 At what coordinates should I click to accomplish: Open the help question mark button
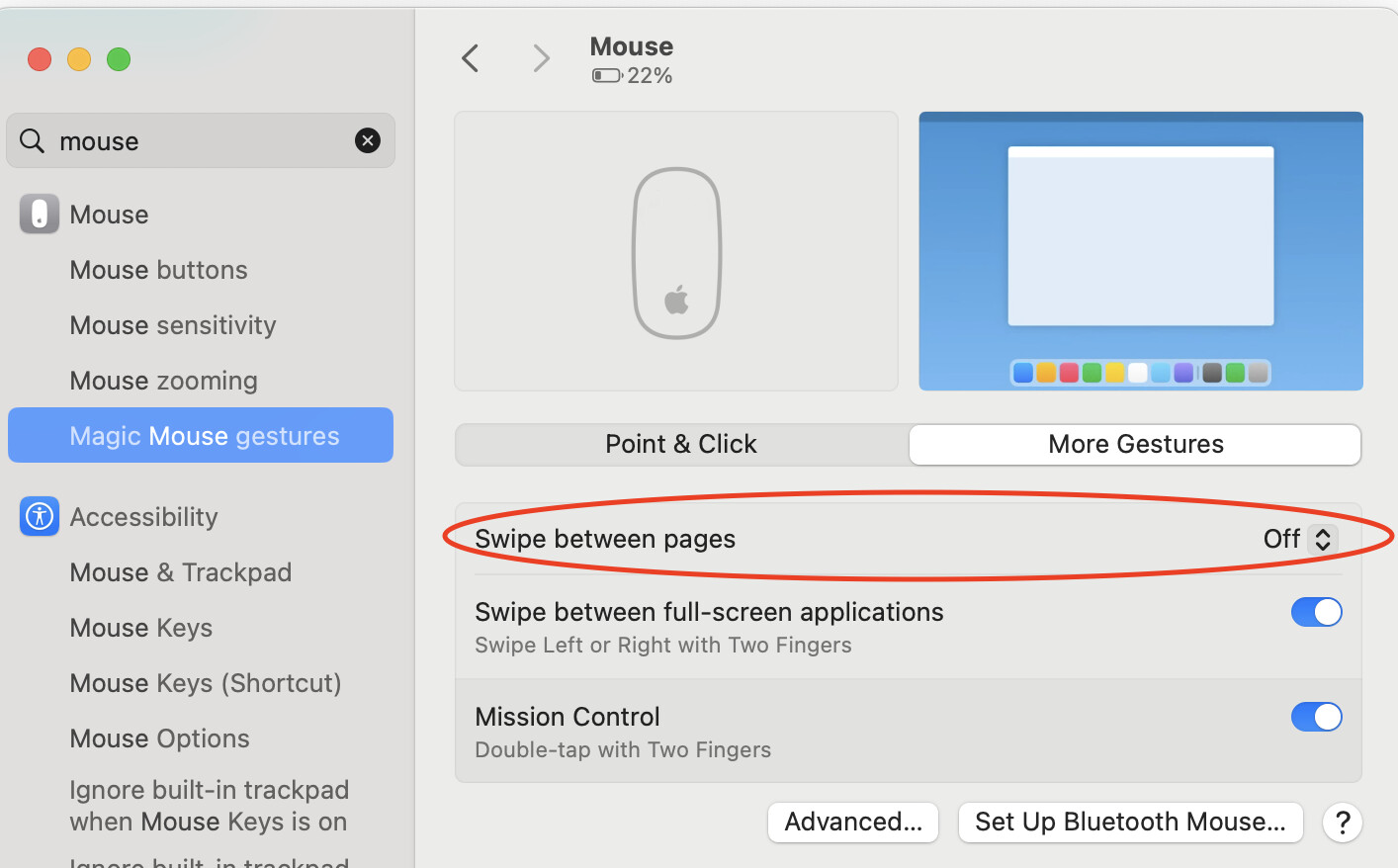pos(1343,823)
